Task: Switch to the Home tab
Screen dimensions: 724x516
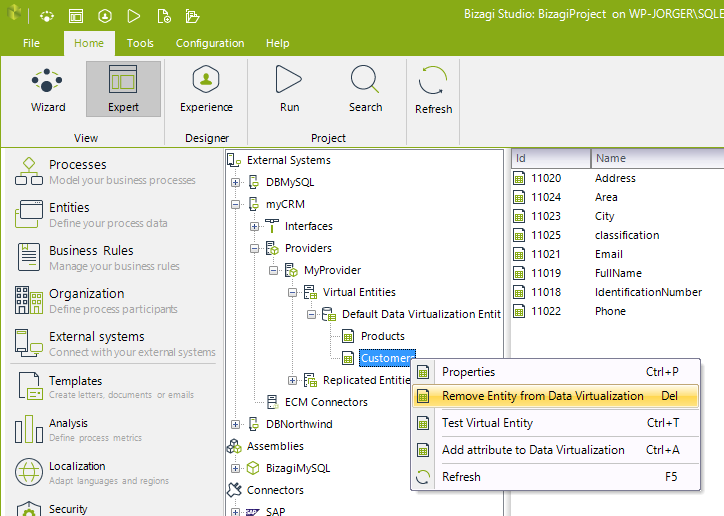Action: click(89, 43)
